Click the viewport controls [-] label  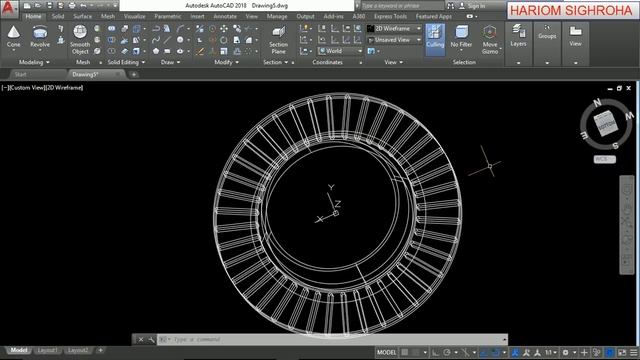(x=5, y=87)
